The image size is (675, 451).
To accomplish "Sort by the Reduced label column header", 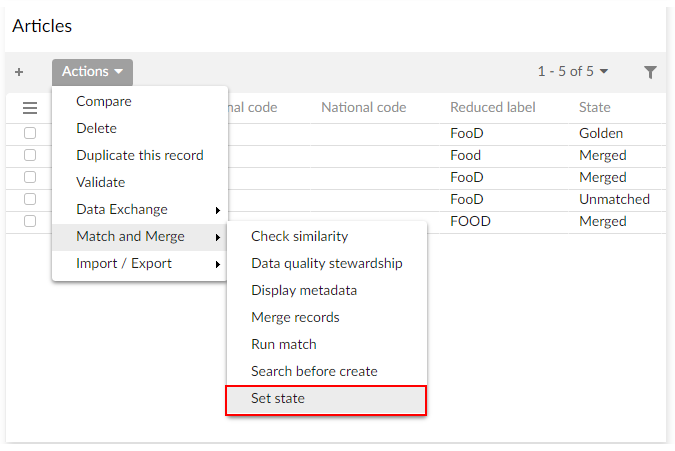I will [x=493, y=108].
